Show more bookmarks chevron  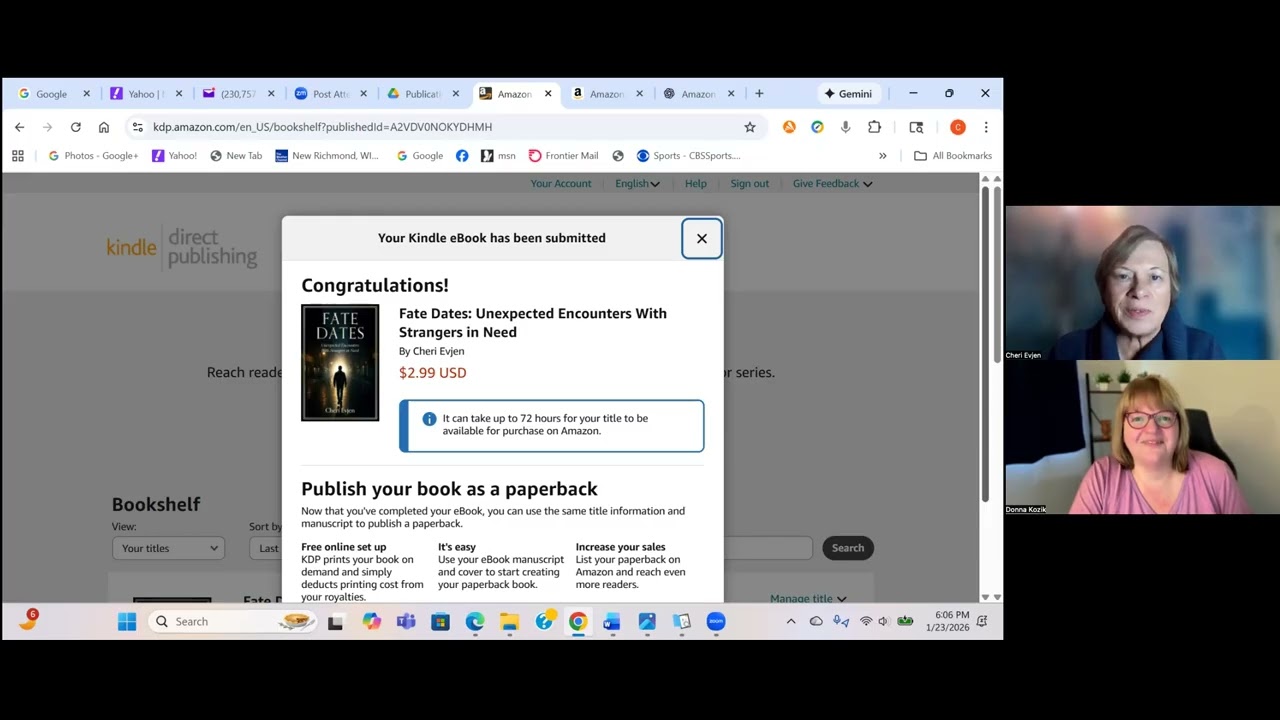click(882, 155)
